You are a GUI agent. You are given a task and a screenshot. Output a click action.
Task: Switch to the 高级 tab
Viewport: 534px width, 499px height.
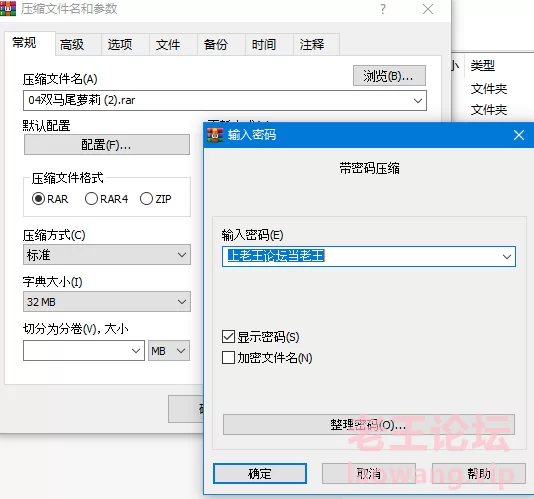click(x=72, y=45)
